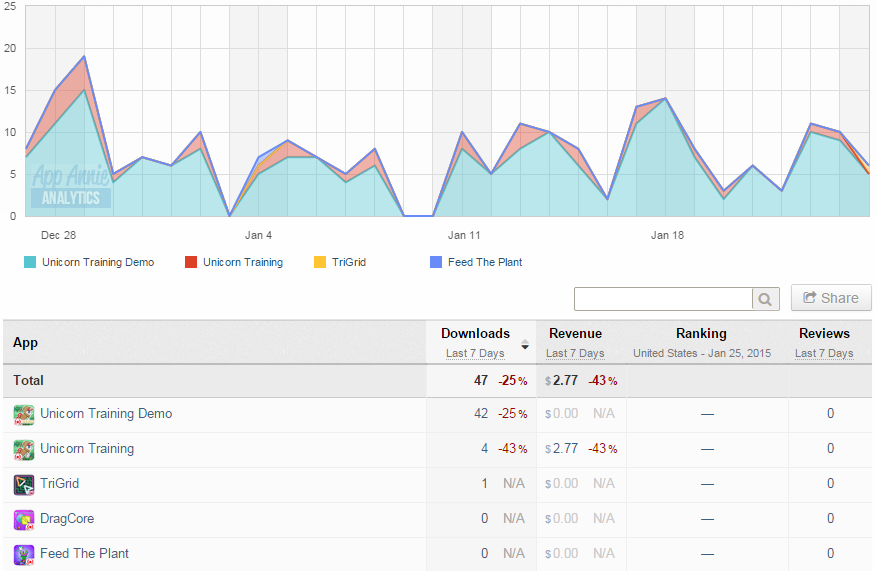Click the Unicorn Training Demo legend label
This screenshot has width=877, height=571.
(98, 262)
